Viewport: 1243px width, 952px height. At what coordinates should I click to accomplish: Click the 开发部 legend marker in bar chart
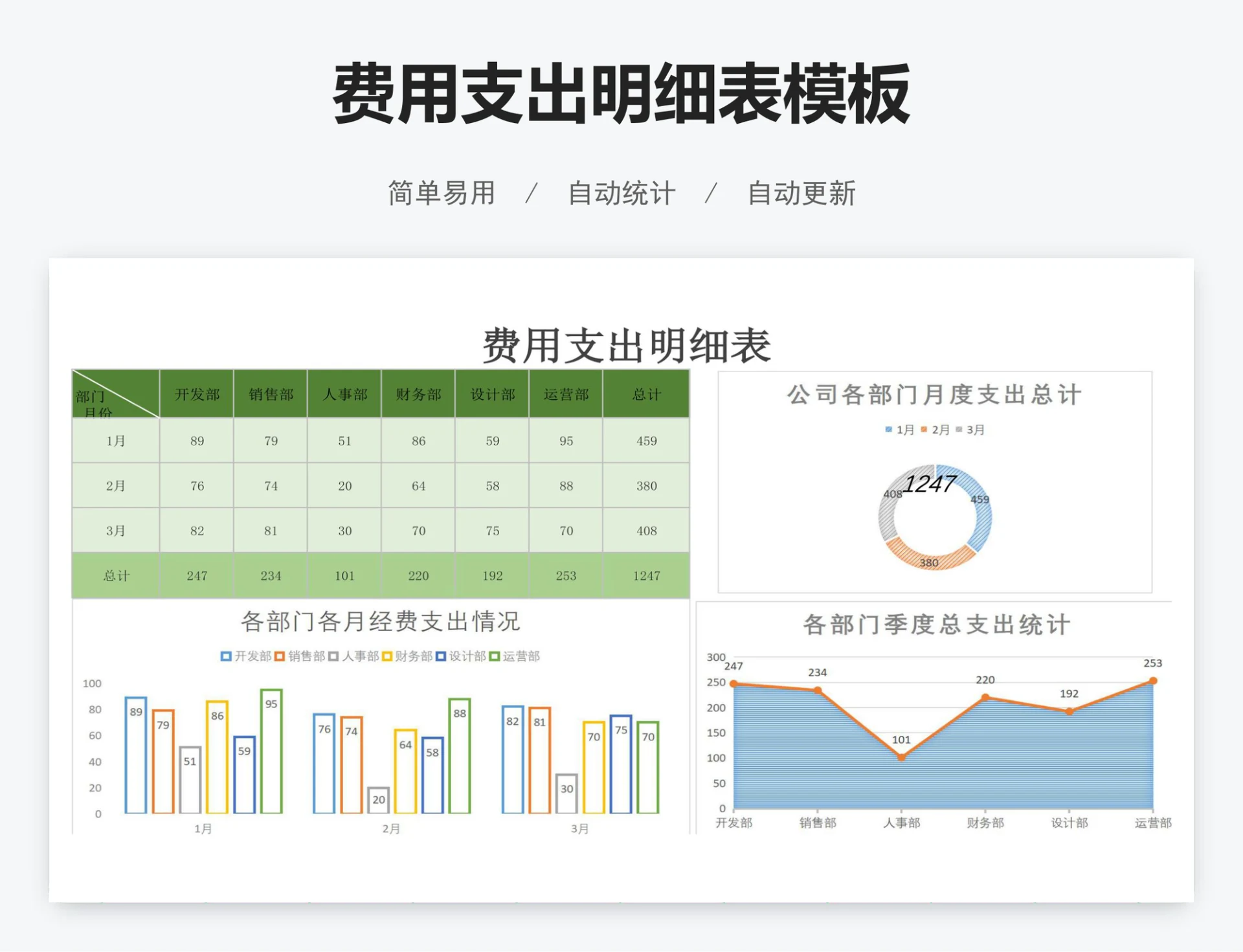pyautogui.click(x=227, y=656)
